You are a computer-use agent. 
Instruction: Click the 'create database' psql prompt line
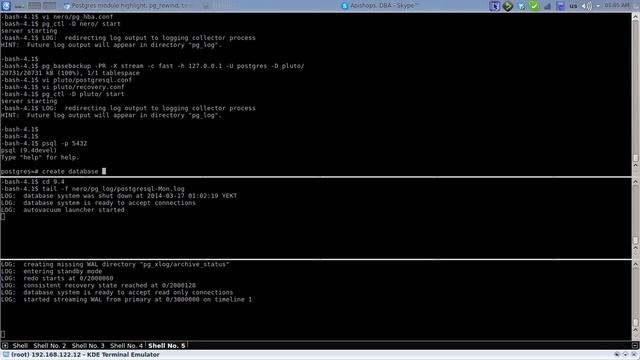pyautogui.click(x=53, y=171)
